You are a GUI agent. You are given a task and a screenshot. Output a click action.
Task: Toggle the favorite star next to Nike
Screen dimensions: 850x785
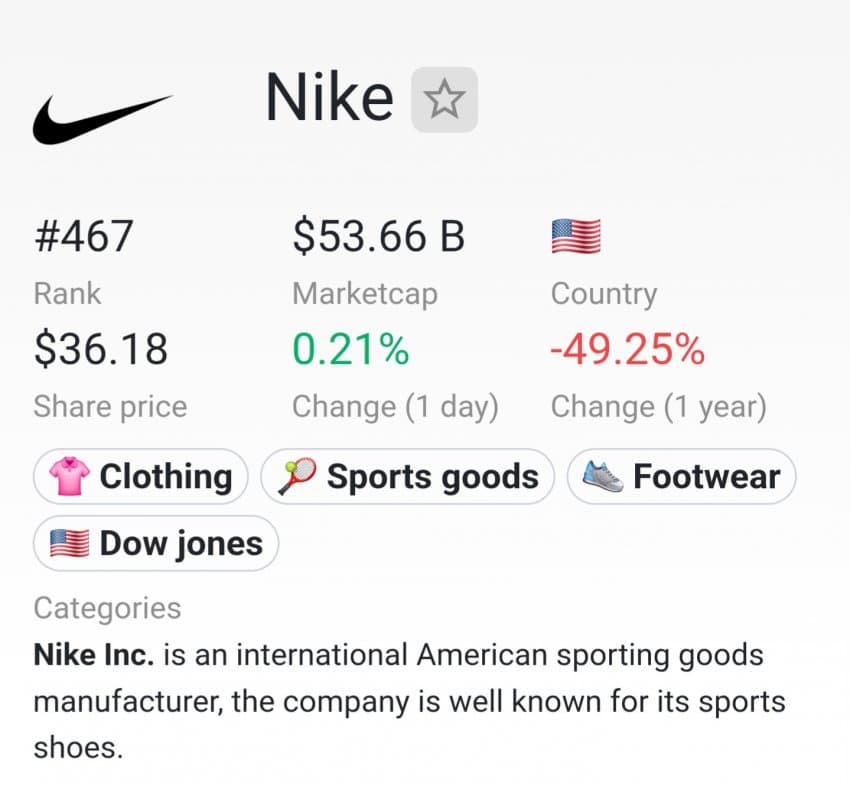click(x=445, y=99)
